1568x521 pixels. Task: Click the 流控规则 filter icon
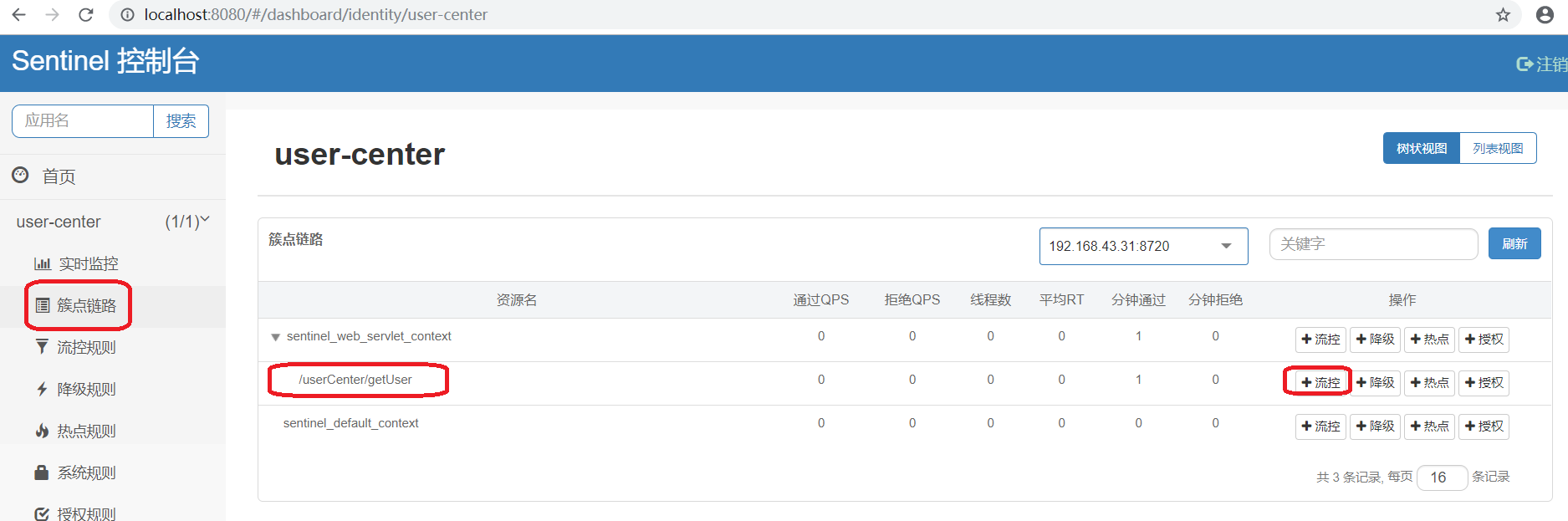pos(42,346)
